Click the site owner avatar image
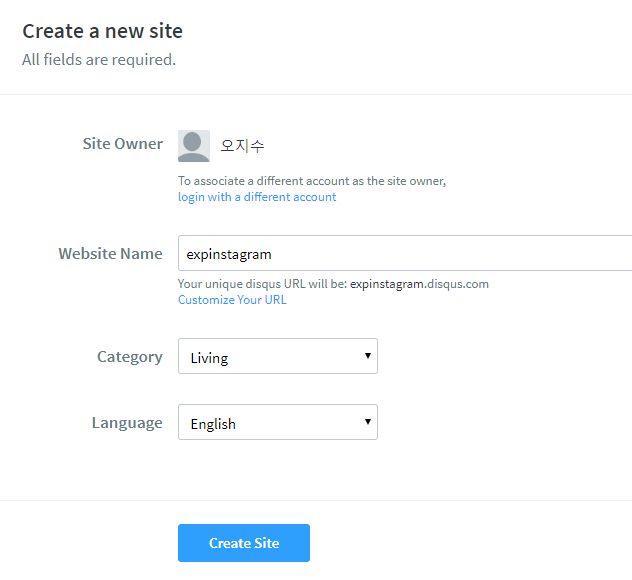This screenshot has width=632, height=580. tap(193, 146)
